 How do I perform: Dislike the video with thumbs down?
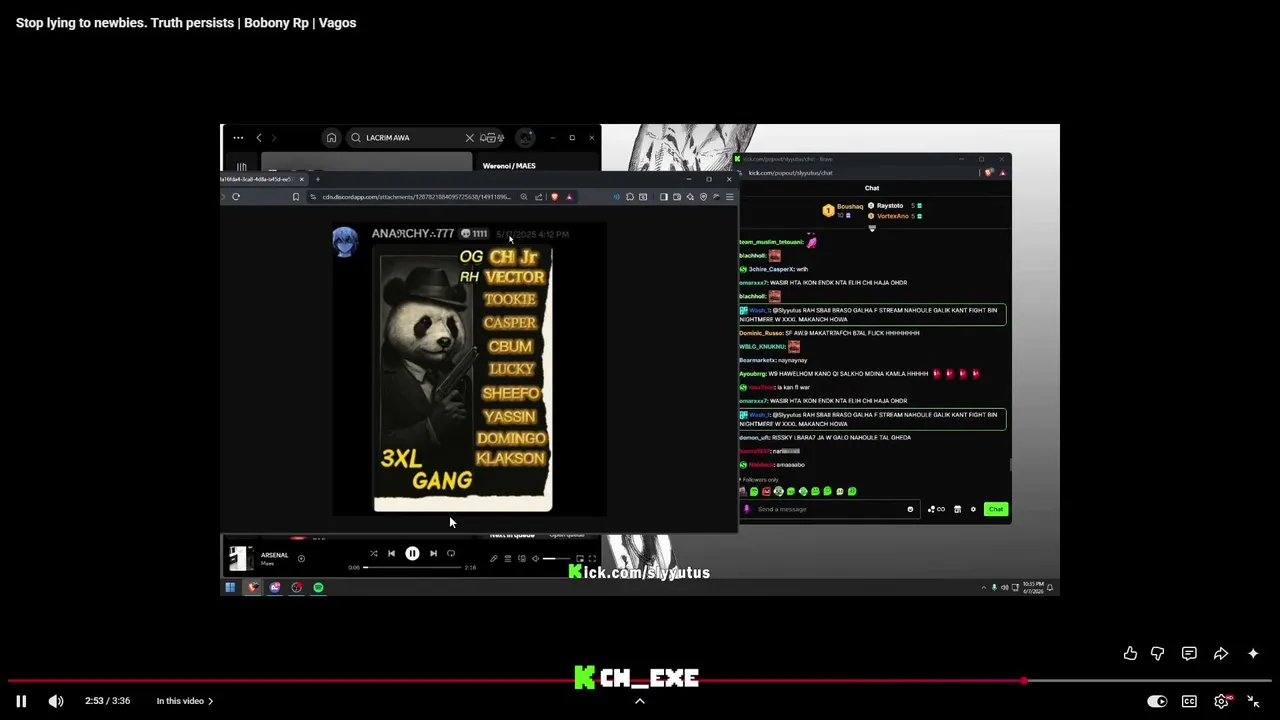(1157, 653)
